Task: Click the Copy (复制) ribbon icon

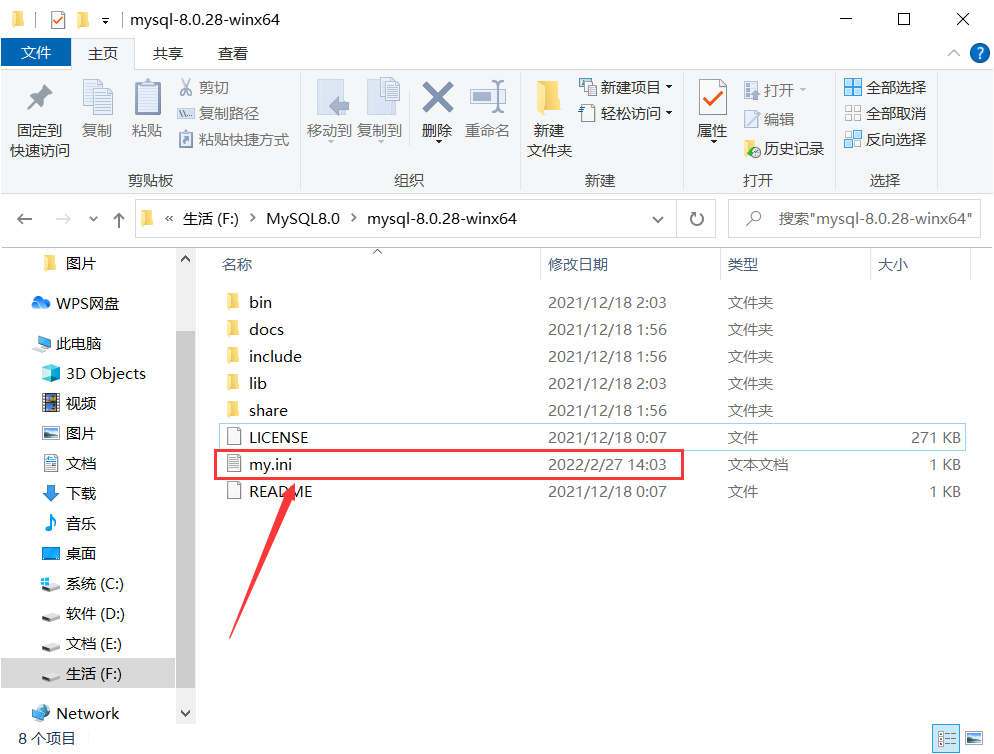Action: pyautogui.click(x=97, y=97)
